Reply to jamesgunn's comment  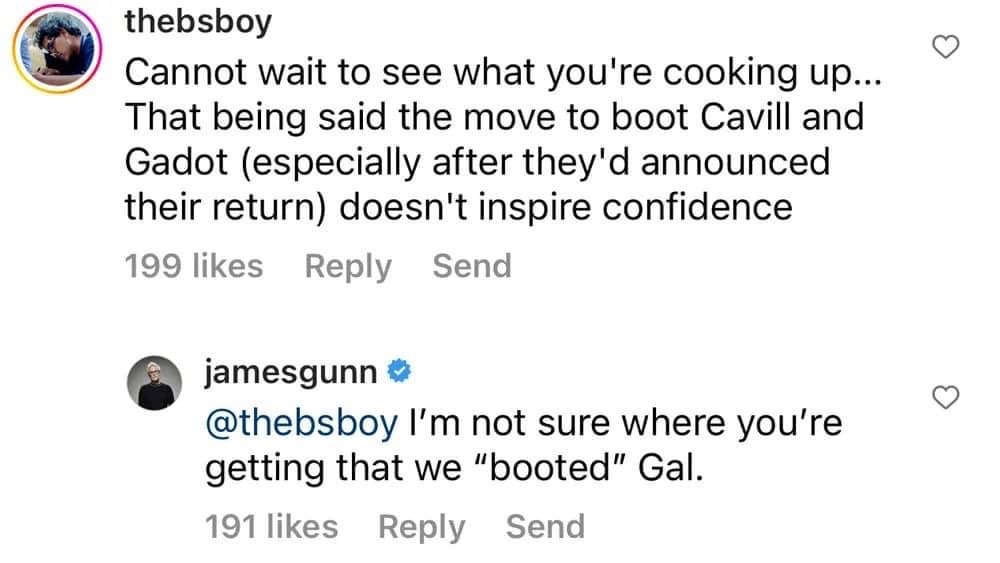(421, 526)
